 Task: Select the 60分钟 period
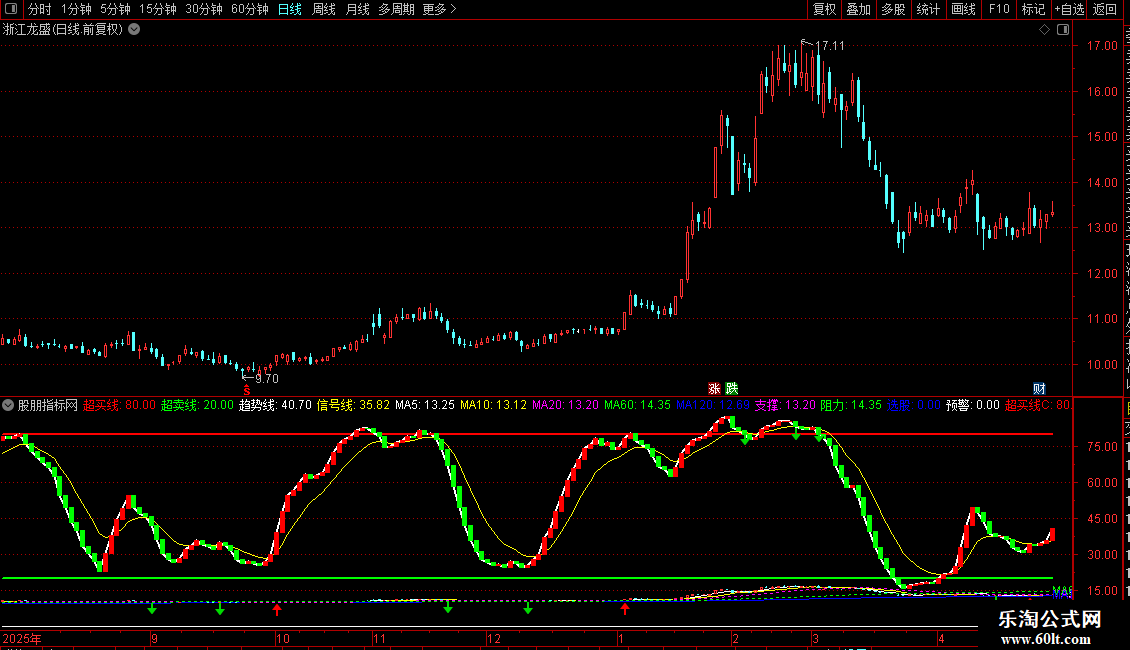click(250, 9)
